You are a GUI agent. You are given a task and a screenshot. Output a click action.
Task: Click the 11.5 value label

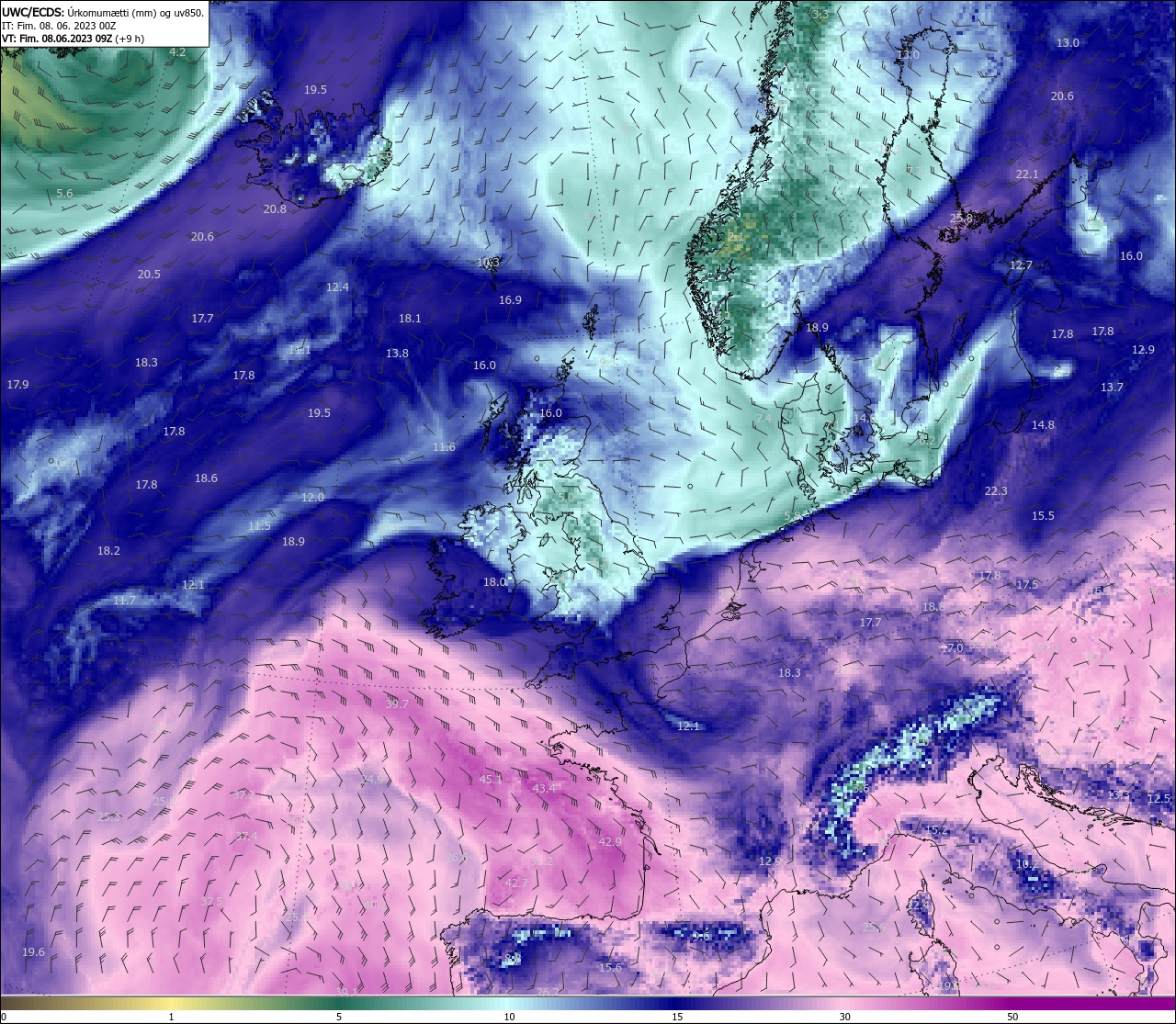coord(259,525)
